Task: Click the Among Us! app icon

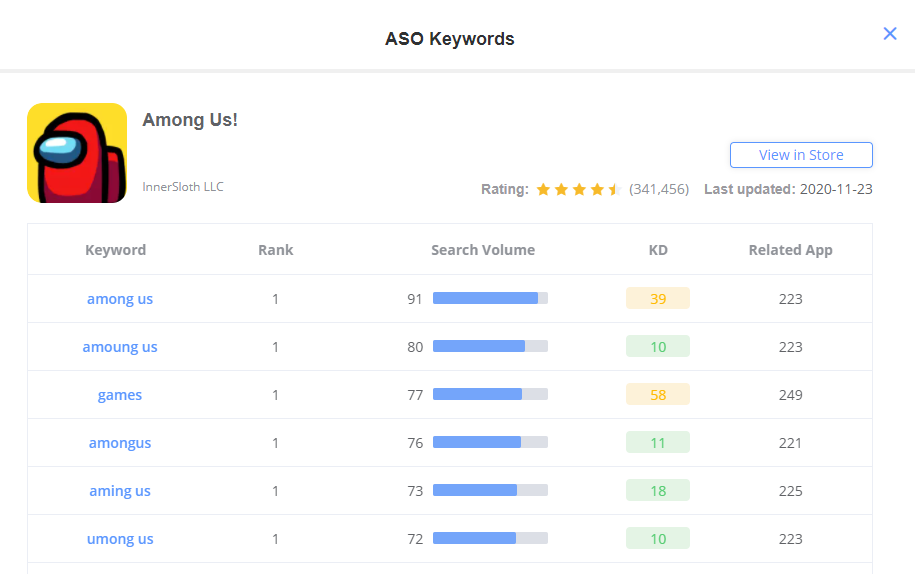Action: click(x=77, y=153)
